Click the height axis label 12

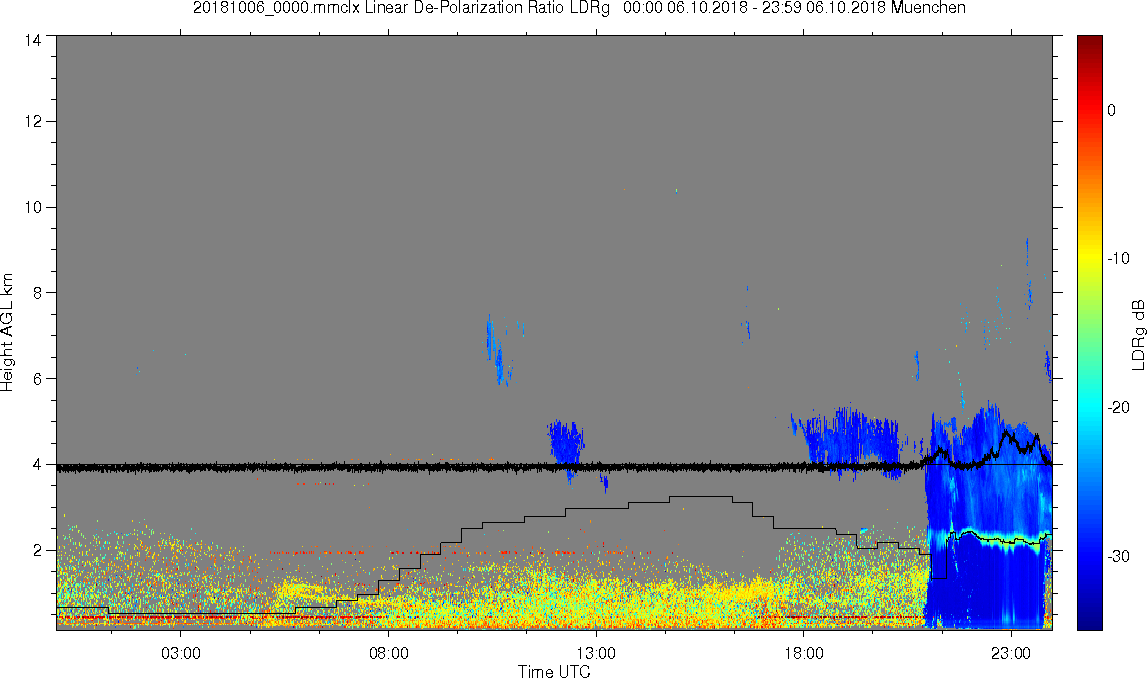tap(33, 121)
